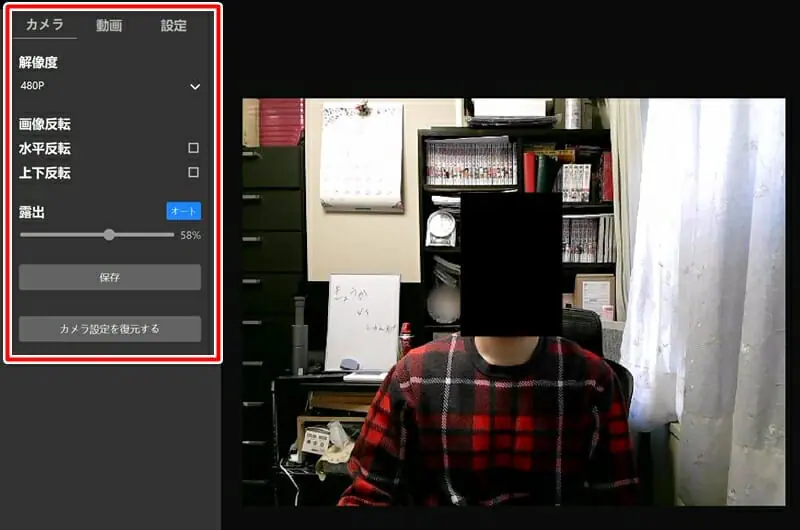
Task: Go to the 設定 tab
Action: tap(174, 25)
